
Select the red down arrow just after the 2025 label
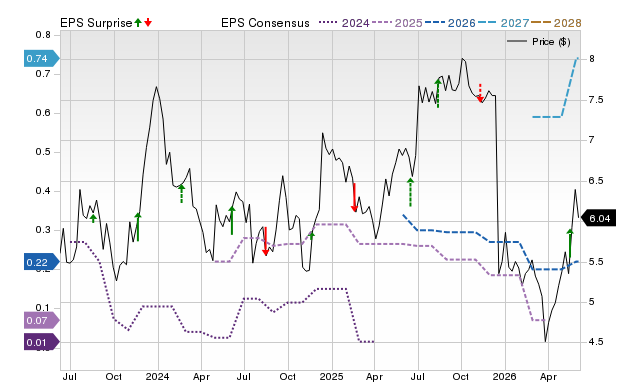354,198
